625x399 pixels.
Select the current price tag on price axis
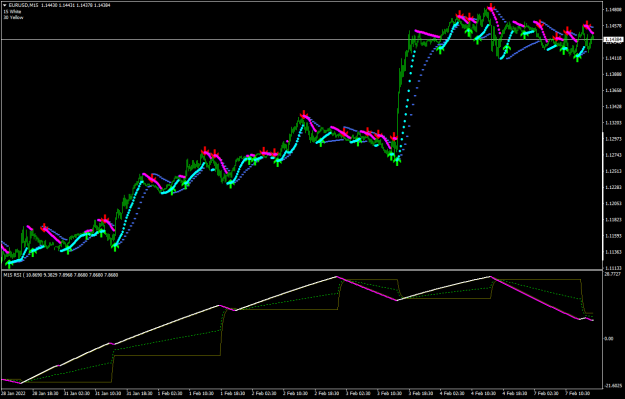[613, 39]
